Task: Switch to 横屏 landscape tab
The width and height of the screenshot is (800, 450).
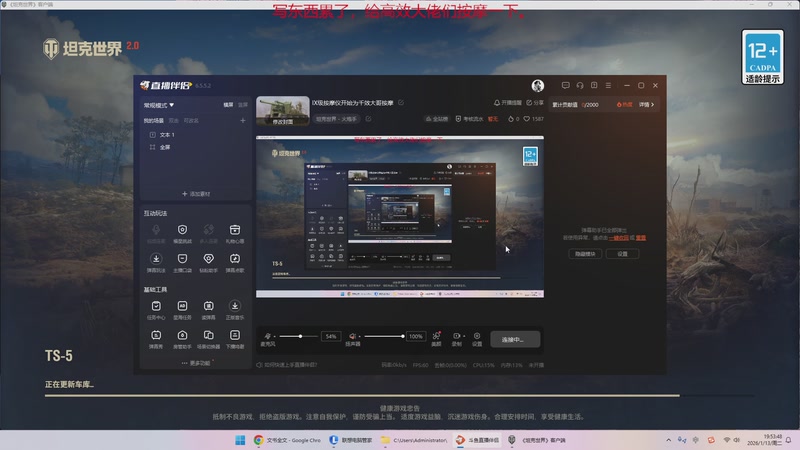Action: pyautogui.click(x=228, y=105)
